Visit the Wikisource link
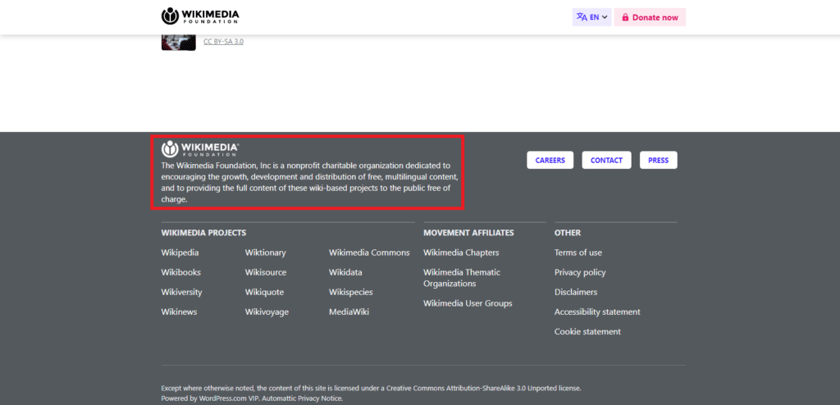Screen dimensions: 840x405 [266, 273]
